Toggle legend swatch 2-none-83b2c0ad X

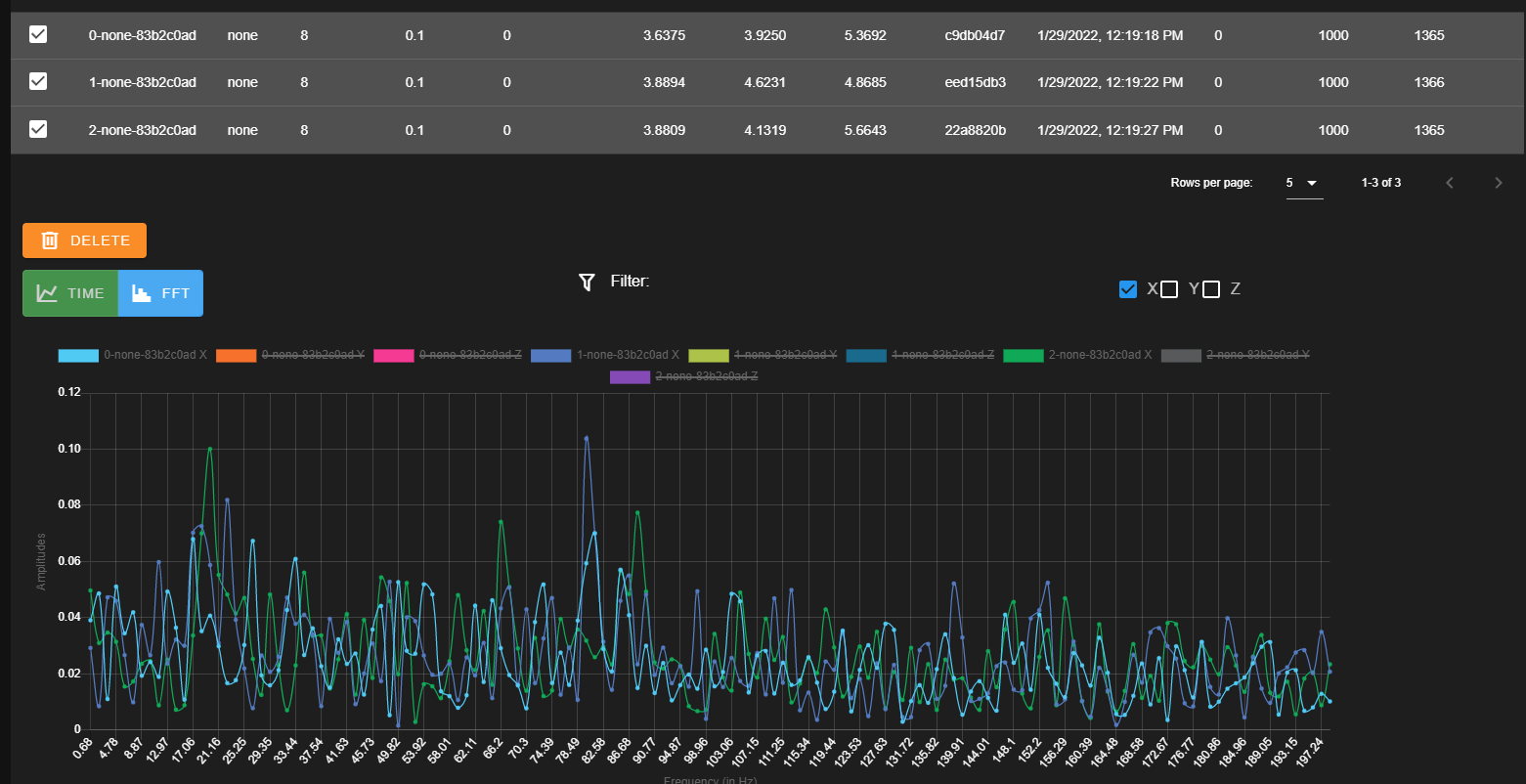1024,356
